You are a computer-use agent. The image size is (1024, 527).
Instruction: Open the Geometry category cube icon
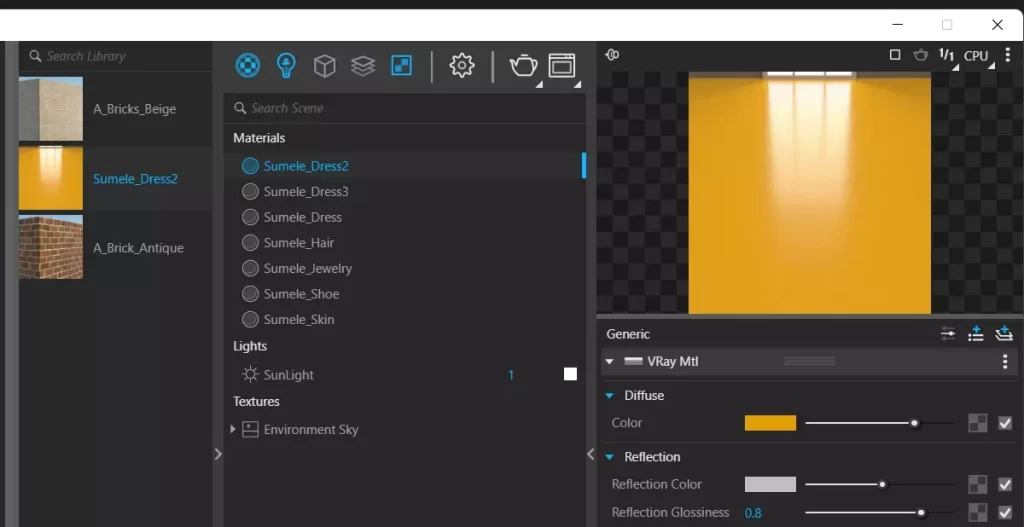pyautogui.click(x=325, y=65)
